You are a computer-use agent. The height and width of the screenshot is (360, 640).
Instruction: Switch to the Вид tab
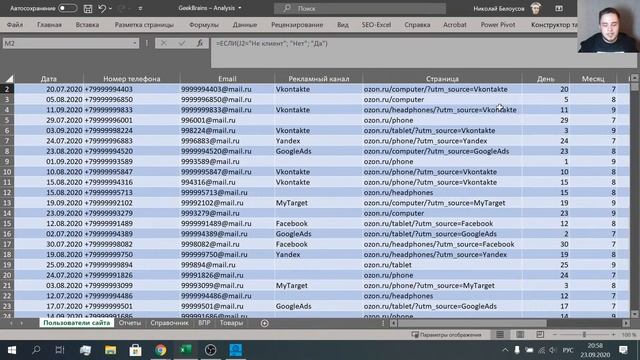(x=343, y=25)
